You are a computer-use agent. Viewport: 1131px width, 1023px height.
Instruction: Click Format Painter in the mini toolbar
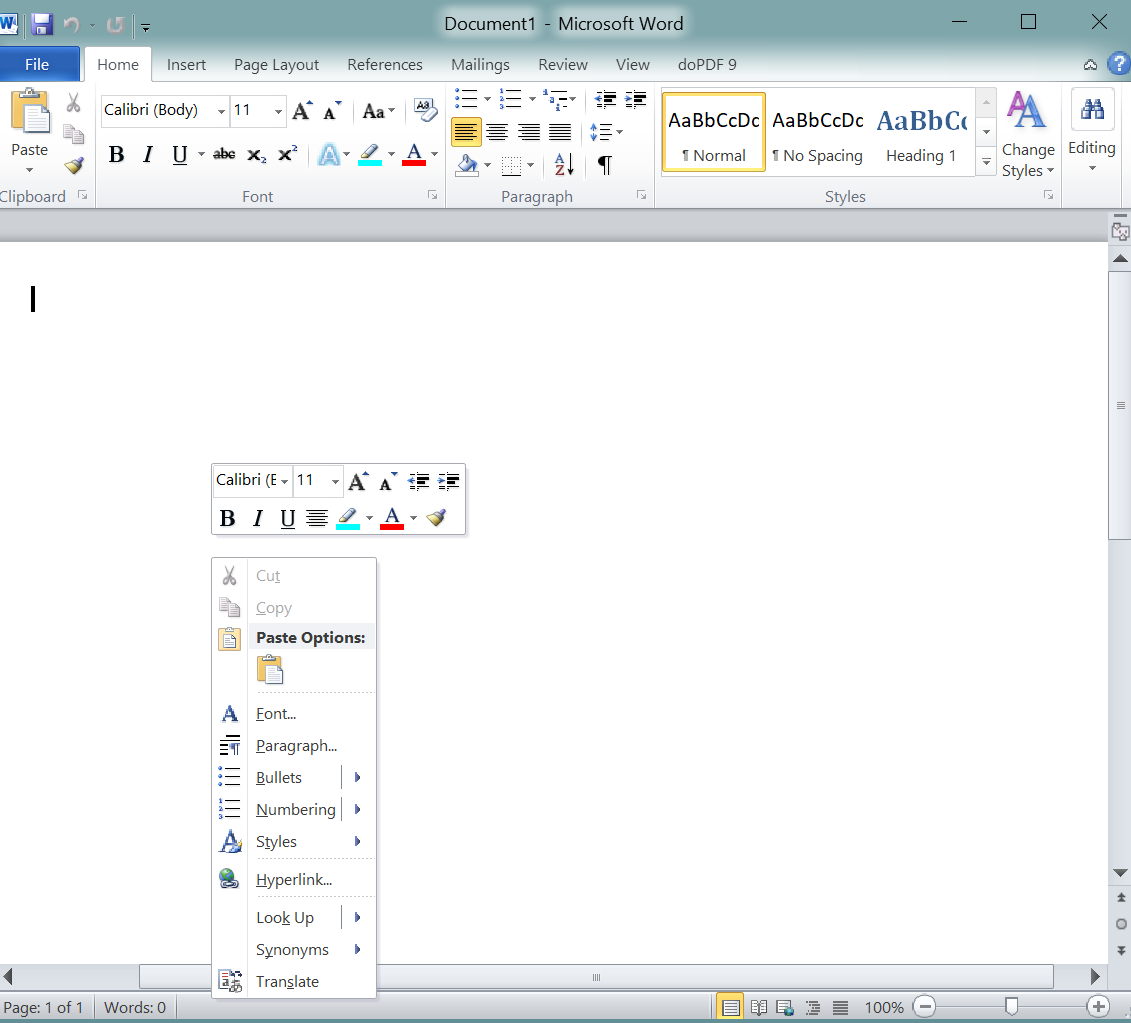pyautogui.click(x=436, y=517)
